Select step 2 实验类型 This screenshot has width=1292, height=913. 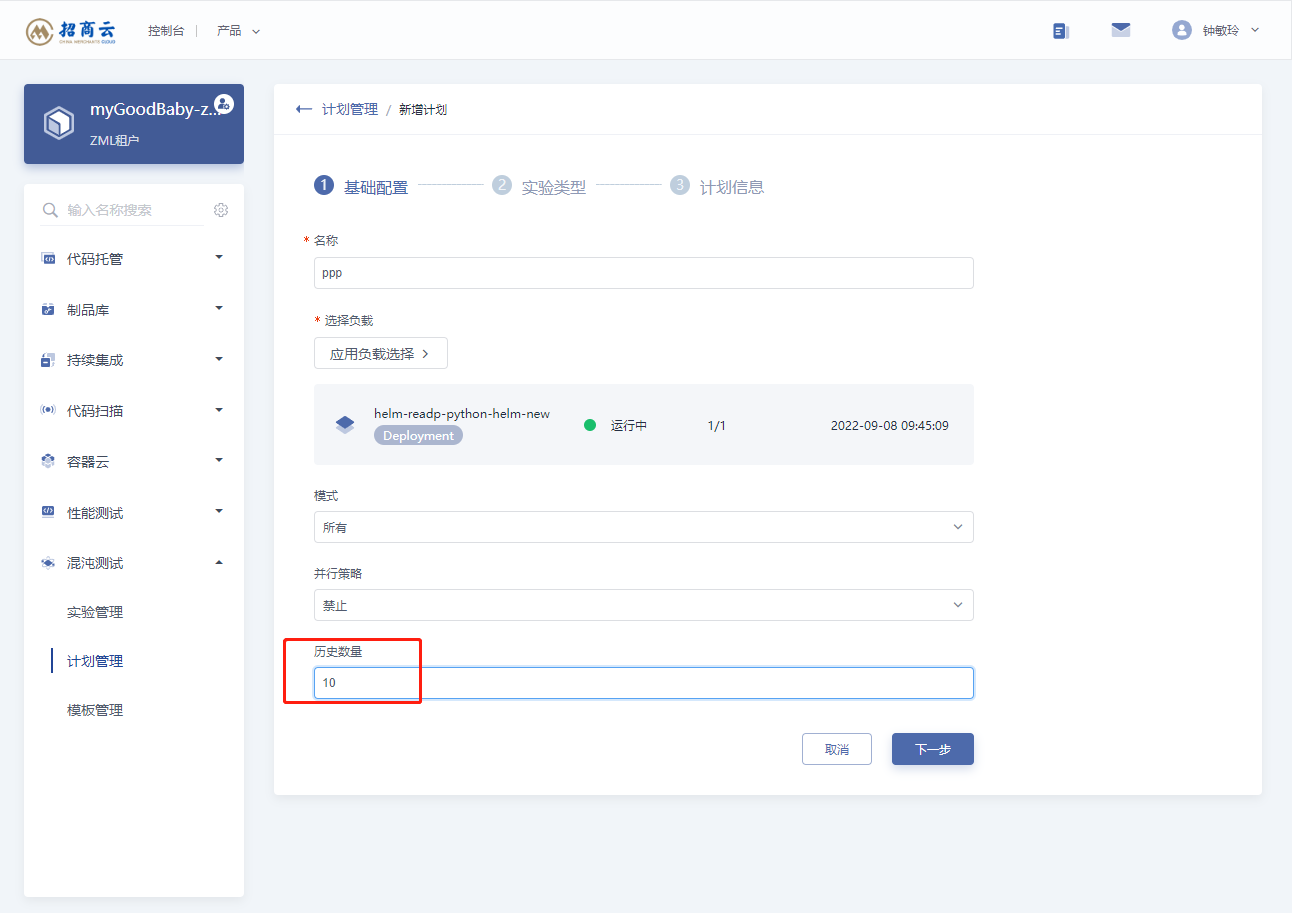(x=539, y=187)
